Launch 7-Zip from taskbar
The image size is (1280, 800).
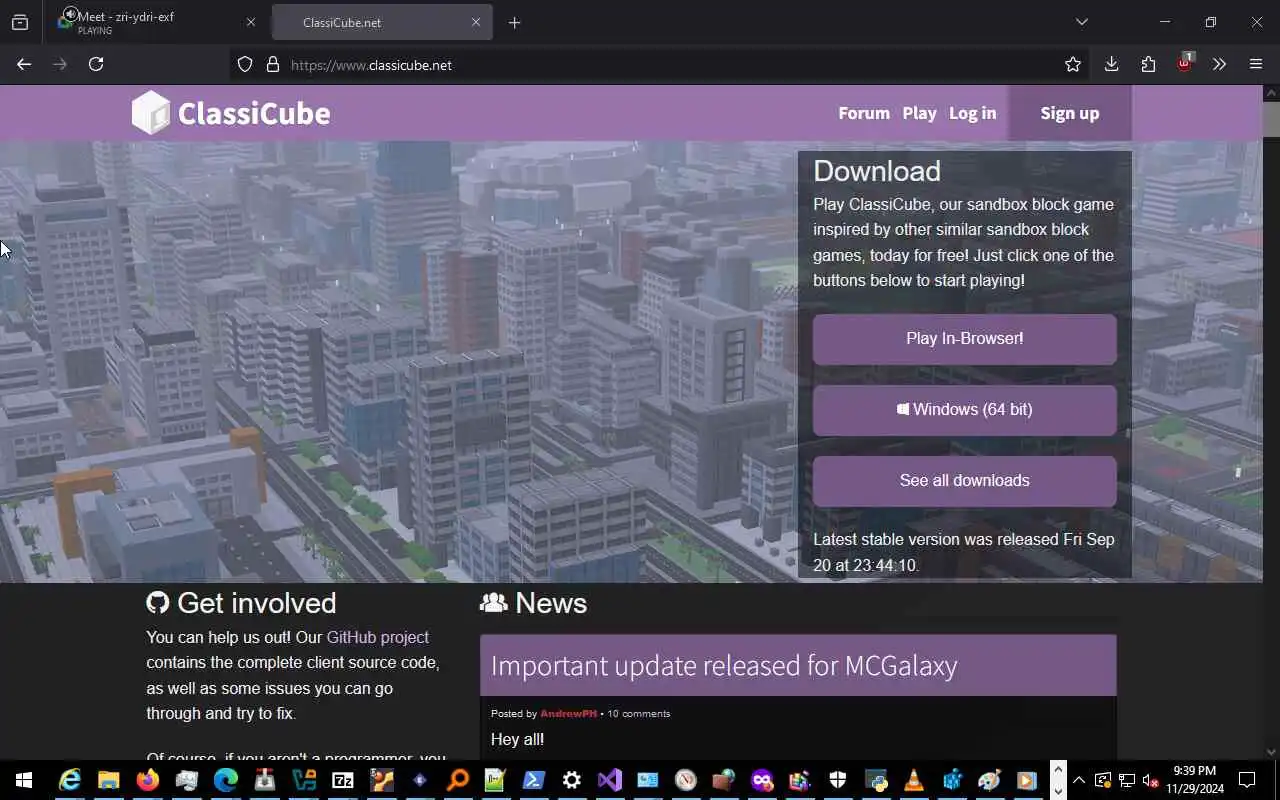(x=342, y=780)
